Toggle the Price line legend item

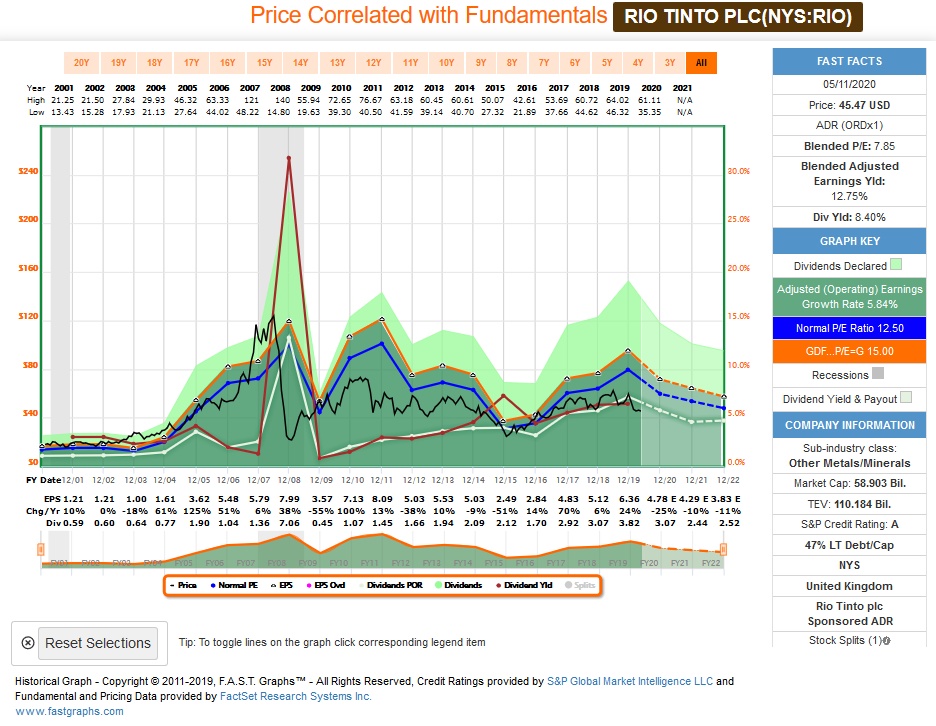click(183, 585)
